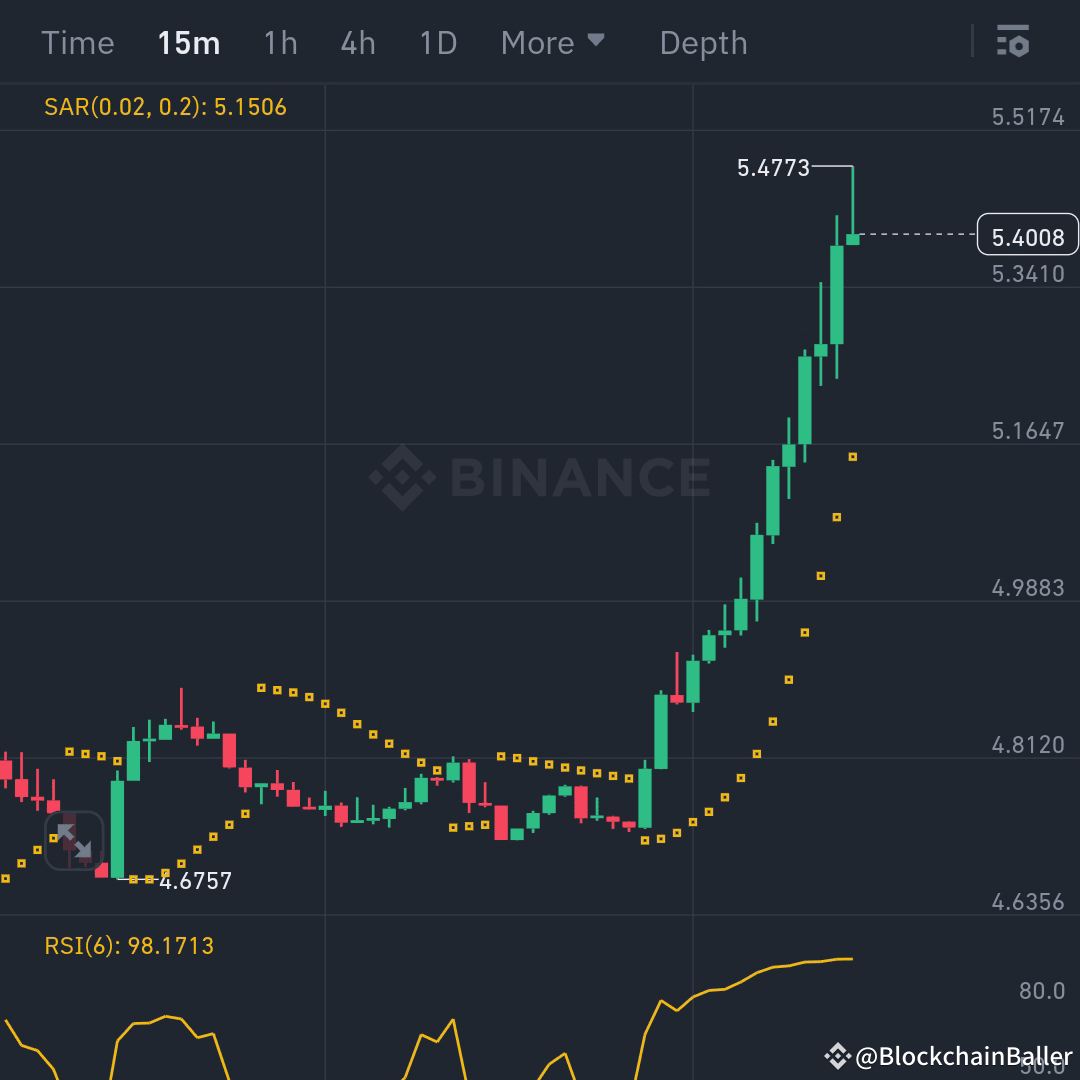The image size is (1080, 1080).
Task: Click the 4.9883 price axis label
Action: tap(1028, 588)
